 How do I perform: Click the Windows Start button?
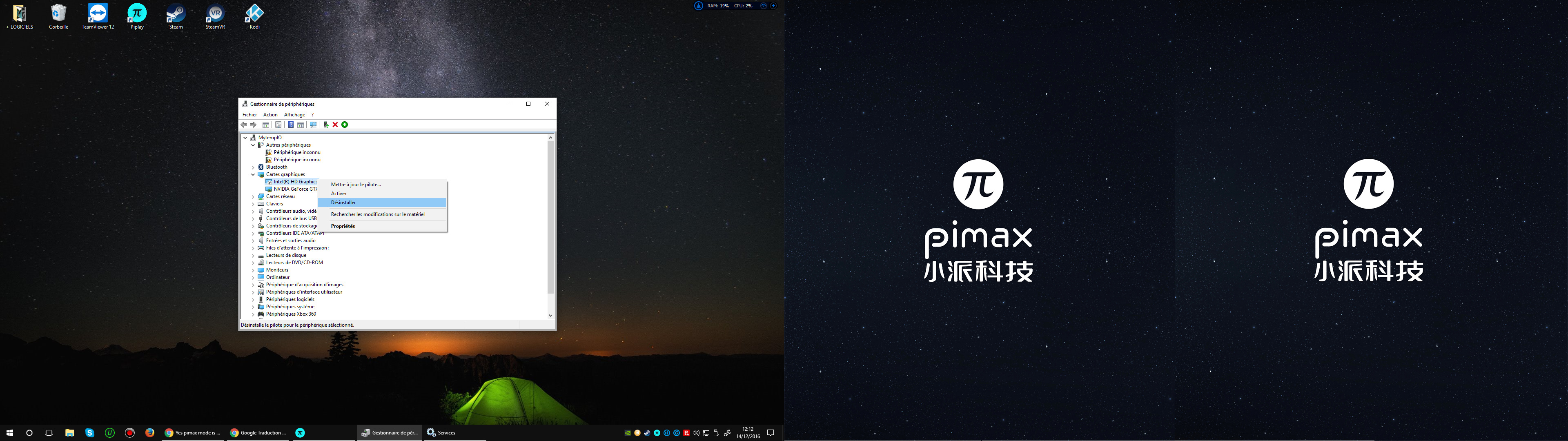coord(10,433)
